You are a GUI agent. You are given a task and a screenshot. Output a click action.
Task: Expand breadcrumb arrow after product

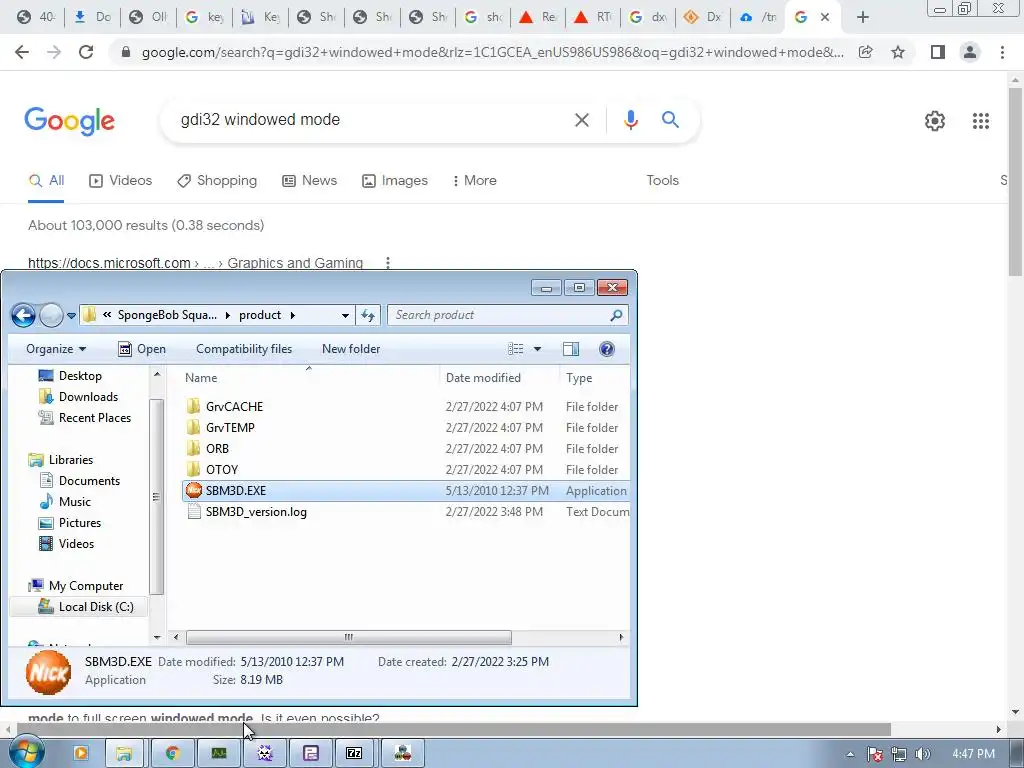(x=293, y=315)
